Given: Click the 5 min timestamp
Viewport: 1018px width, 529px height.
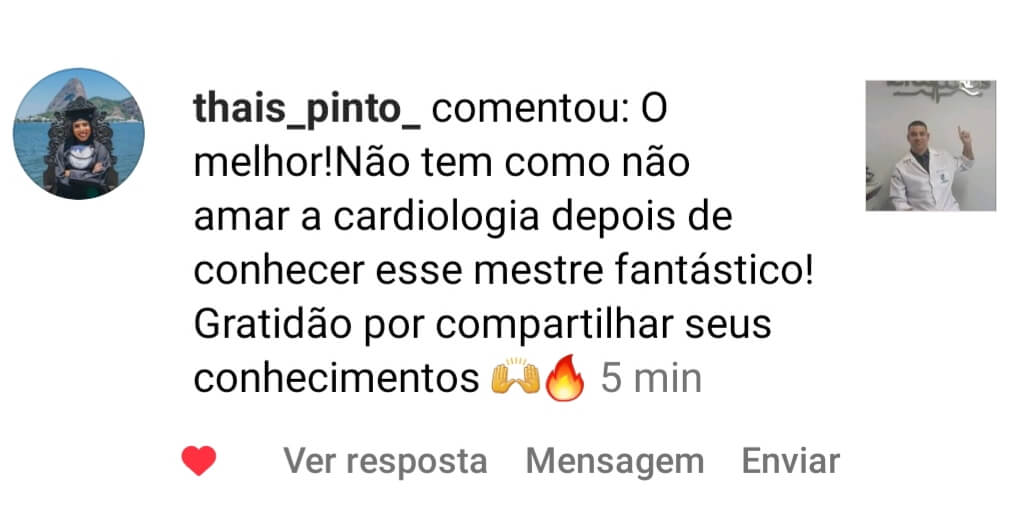Looking at the screenshot, I should click(651, 378).
